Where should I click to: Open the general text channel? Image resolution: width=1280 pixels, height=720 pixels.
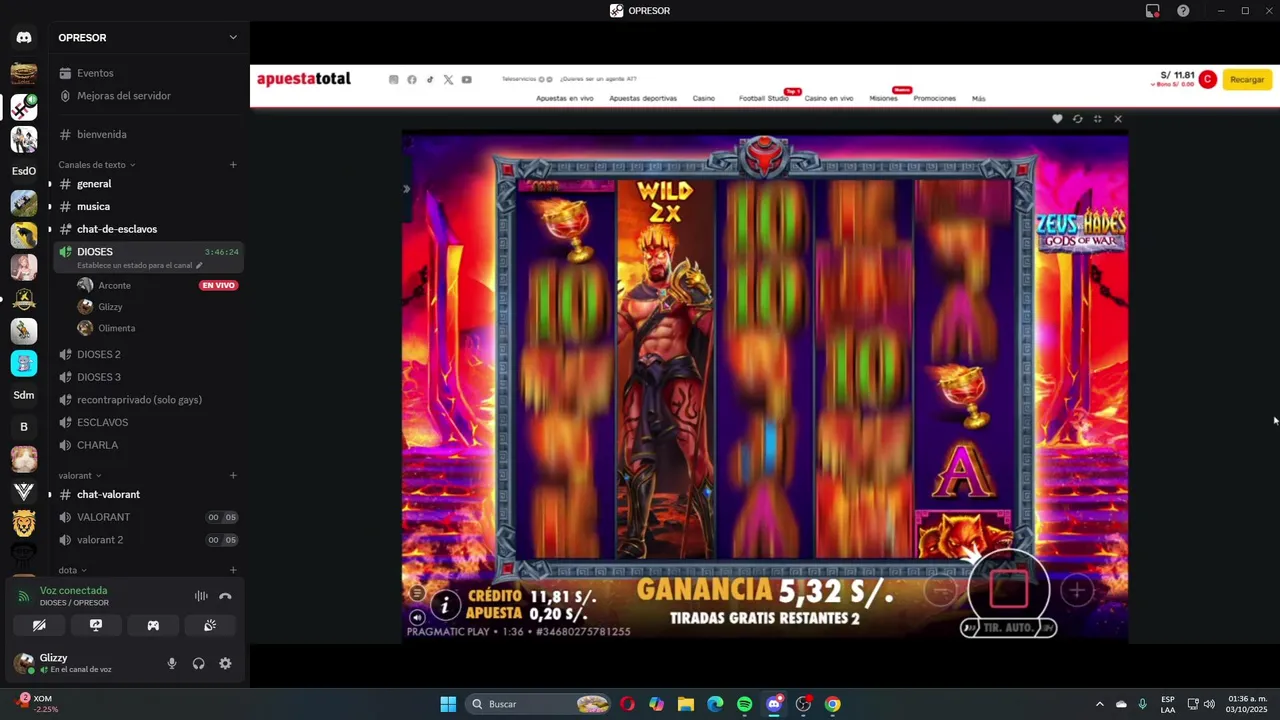click(148, 184)
